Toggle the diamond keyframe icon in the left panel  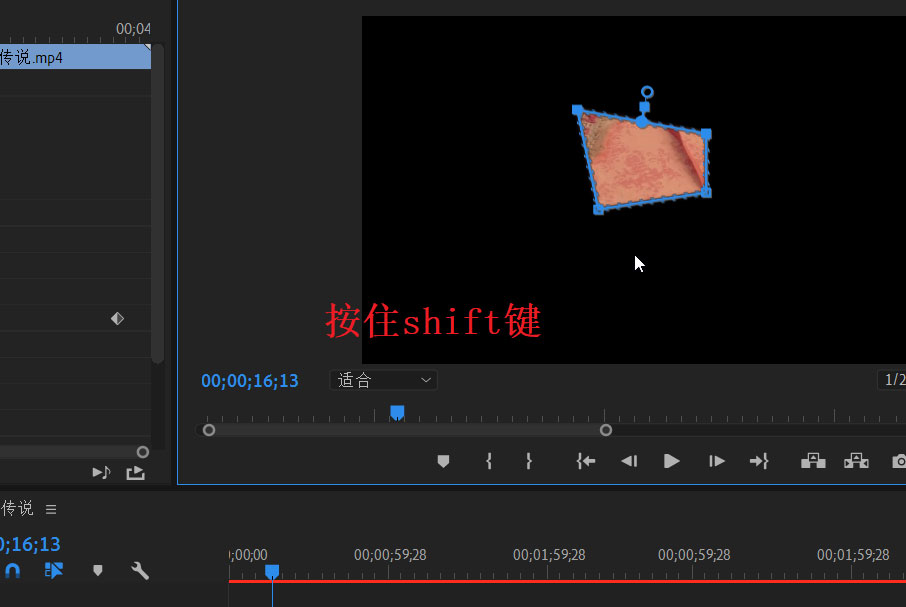coord(117,318)
